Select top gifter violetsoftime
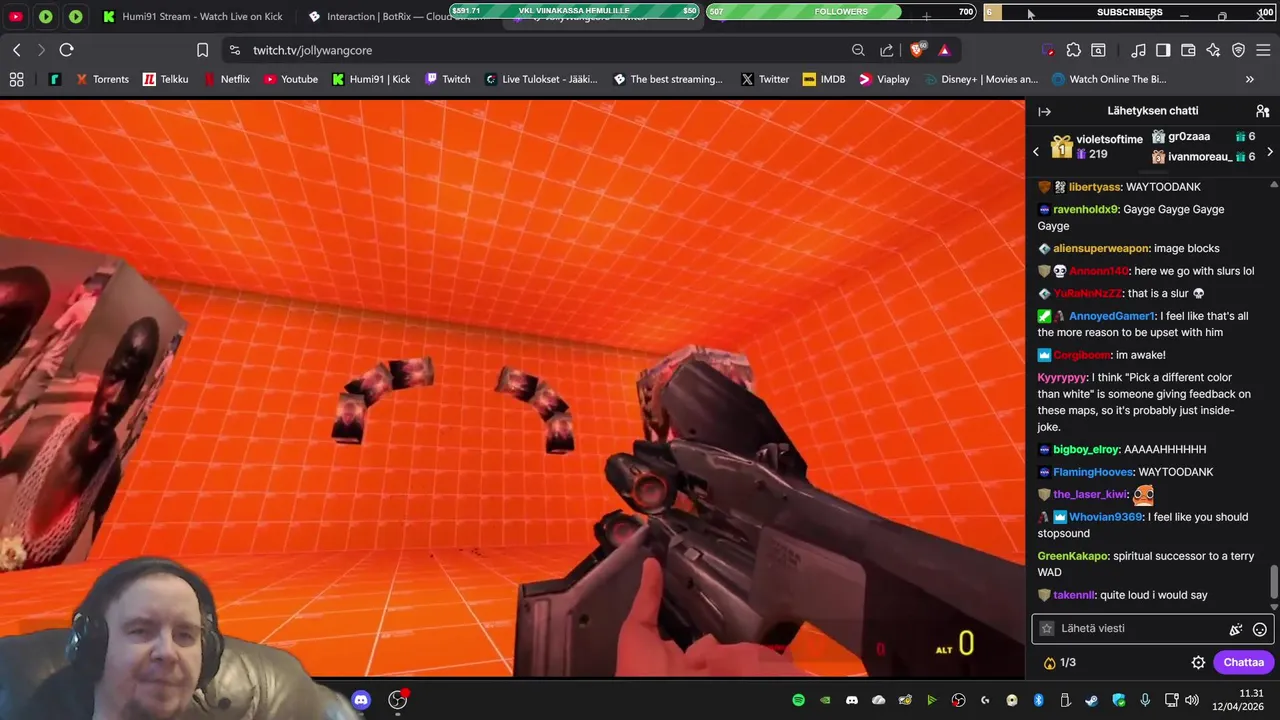 (1096, 147)
